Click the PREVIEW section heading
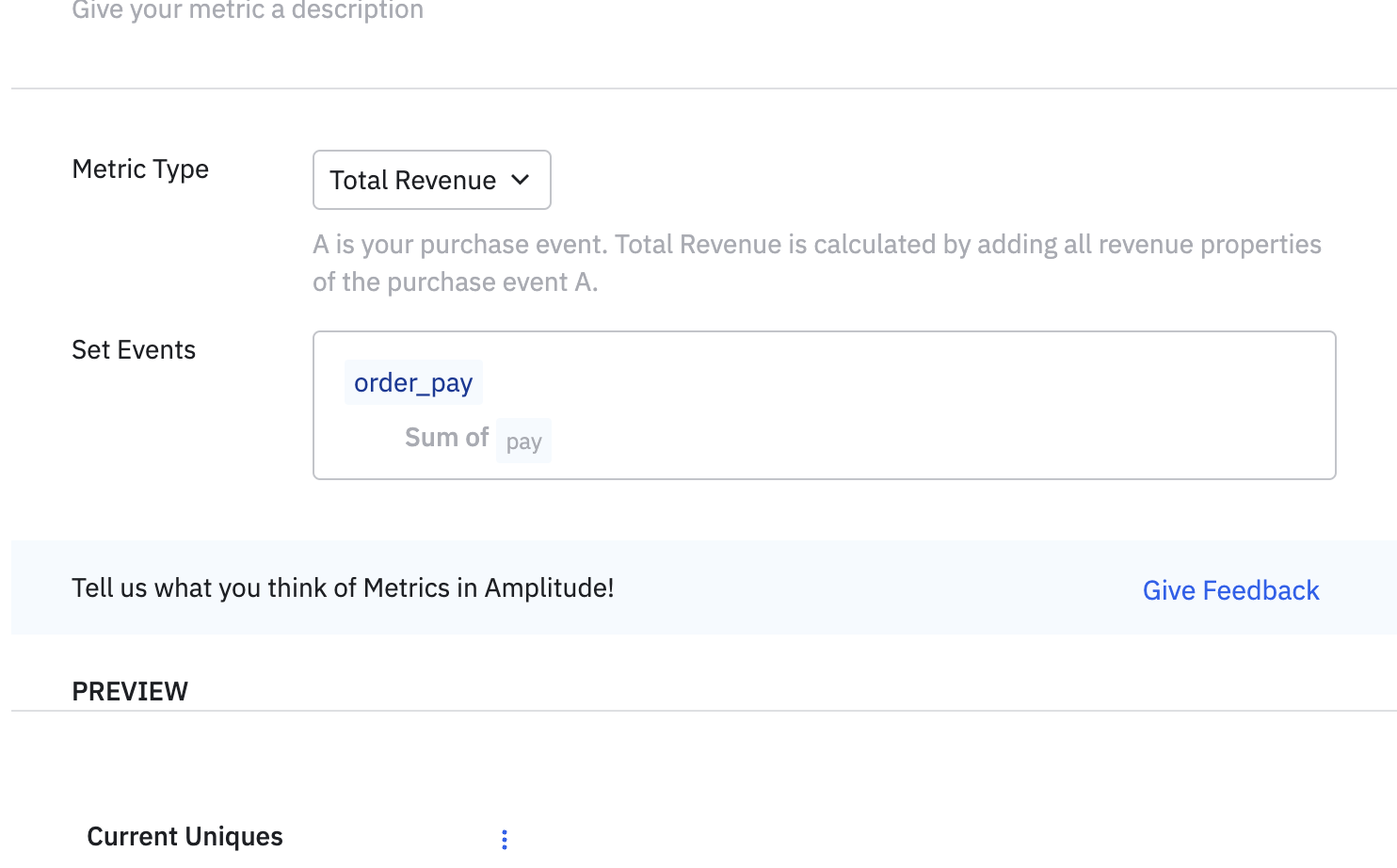 click(x=130, y=692)
